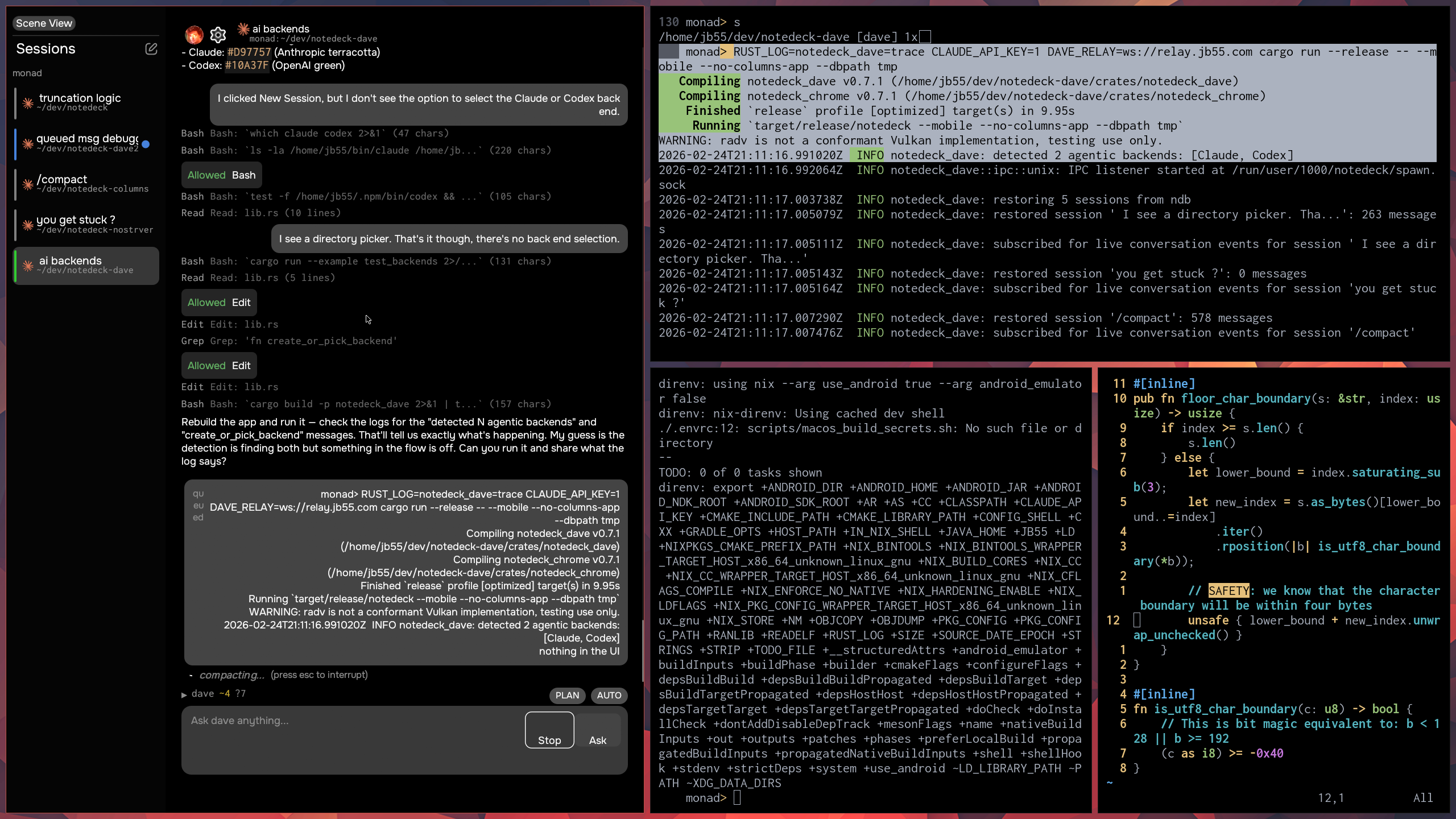Click the new session compose icon
The width and height of the screenshot is (1456, 819).
151,49
